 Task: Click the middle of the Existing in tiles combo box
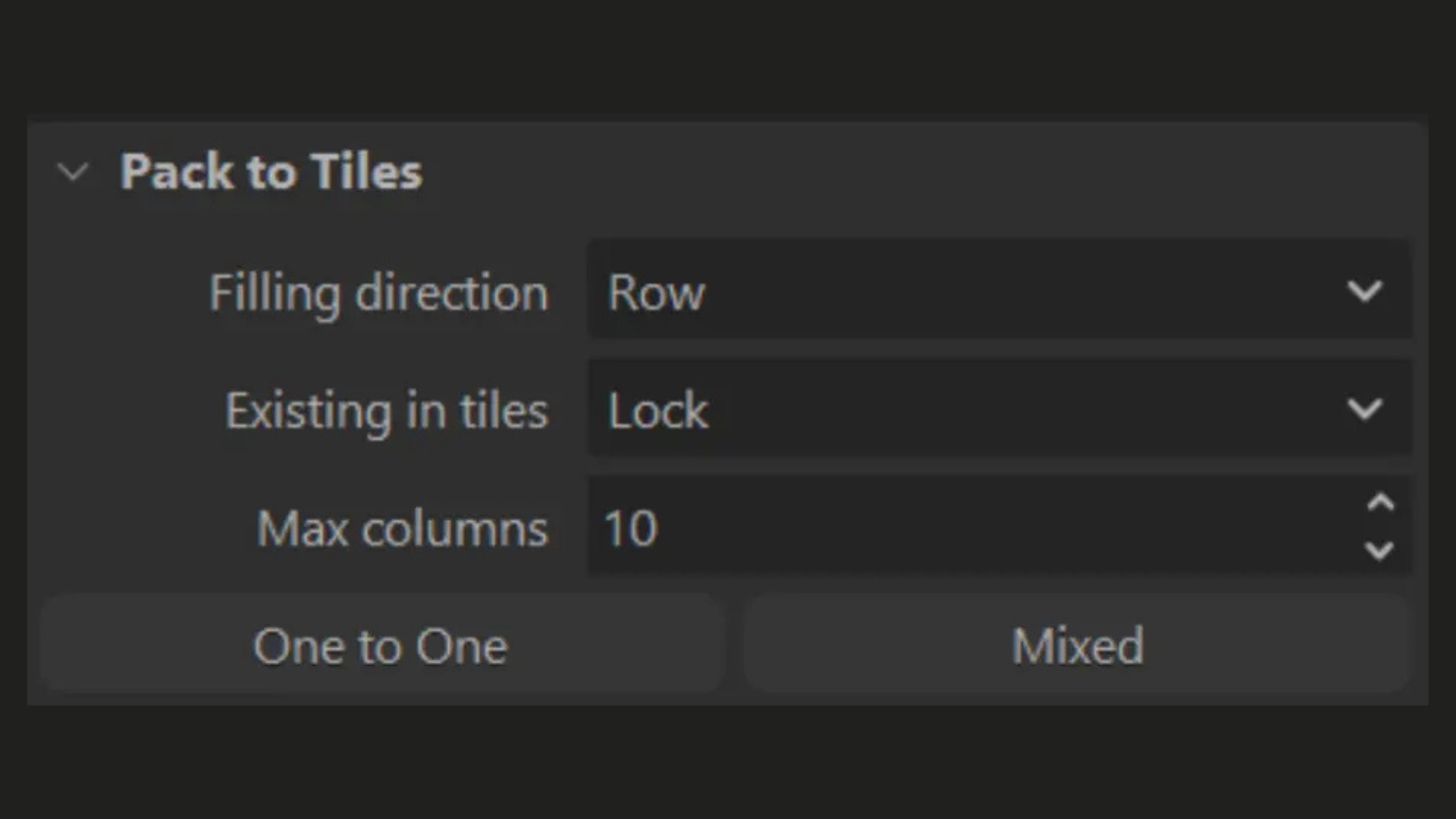[999, 409]
